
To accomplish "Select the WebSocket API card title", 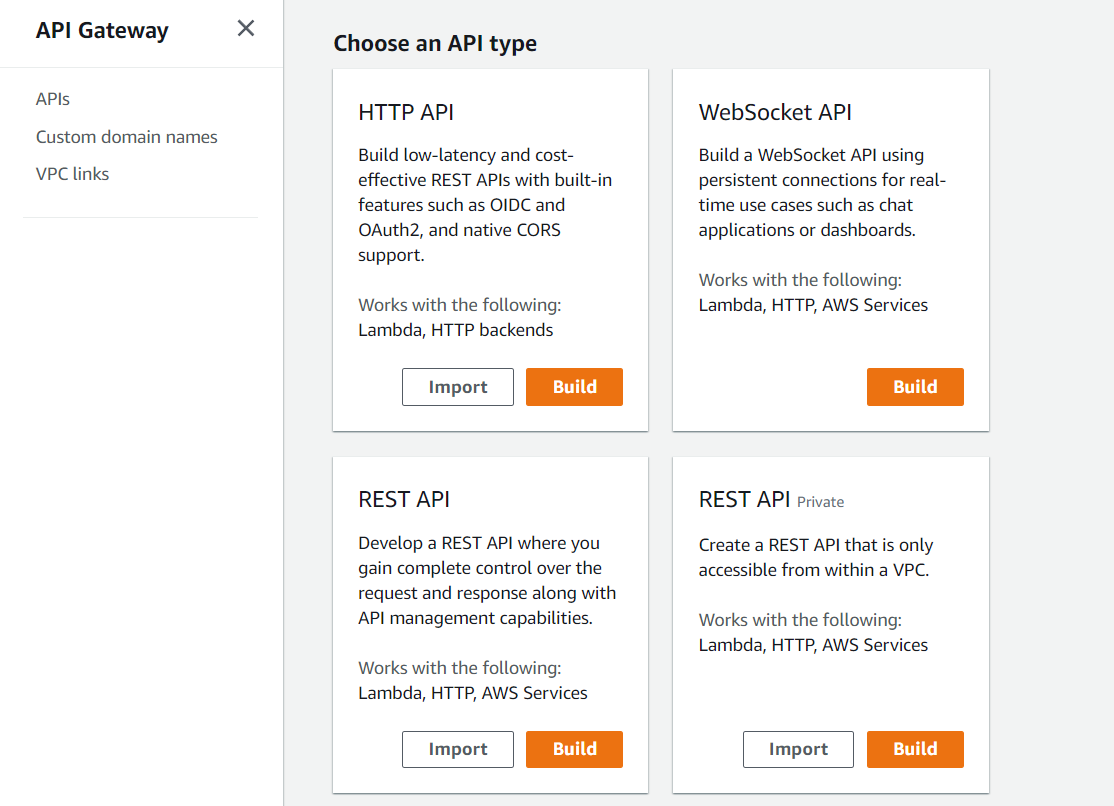I will pyautogui.click(x=775, y=112).
